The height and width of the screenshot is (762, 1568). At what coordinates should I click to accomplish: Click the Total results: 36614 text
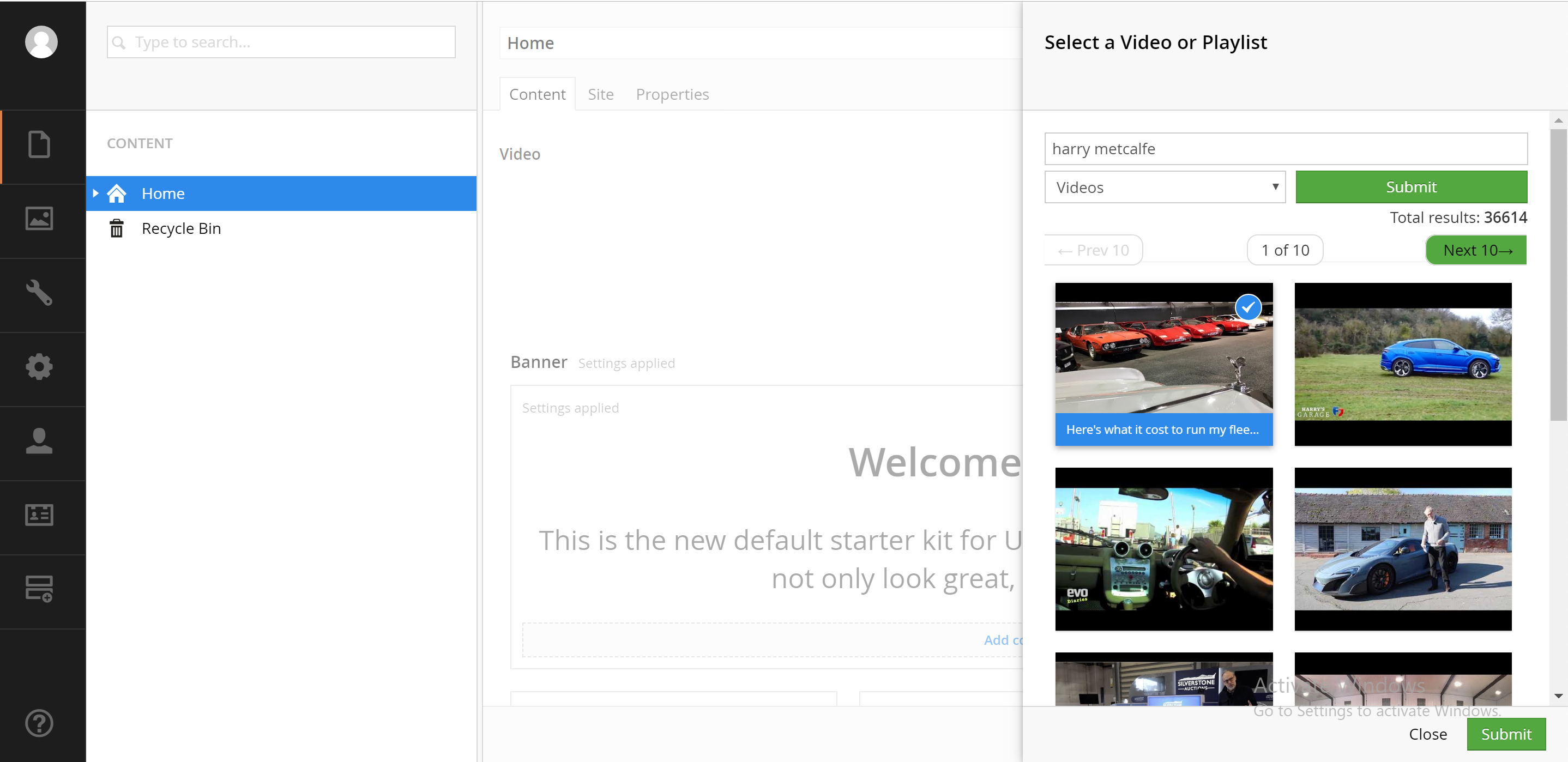coord(1458,218)
